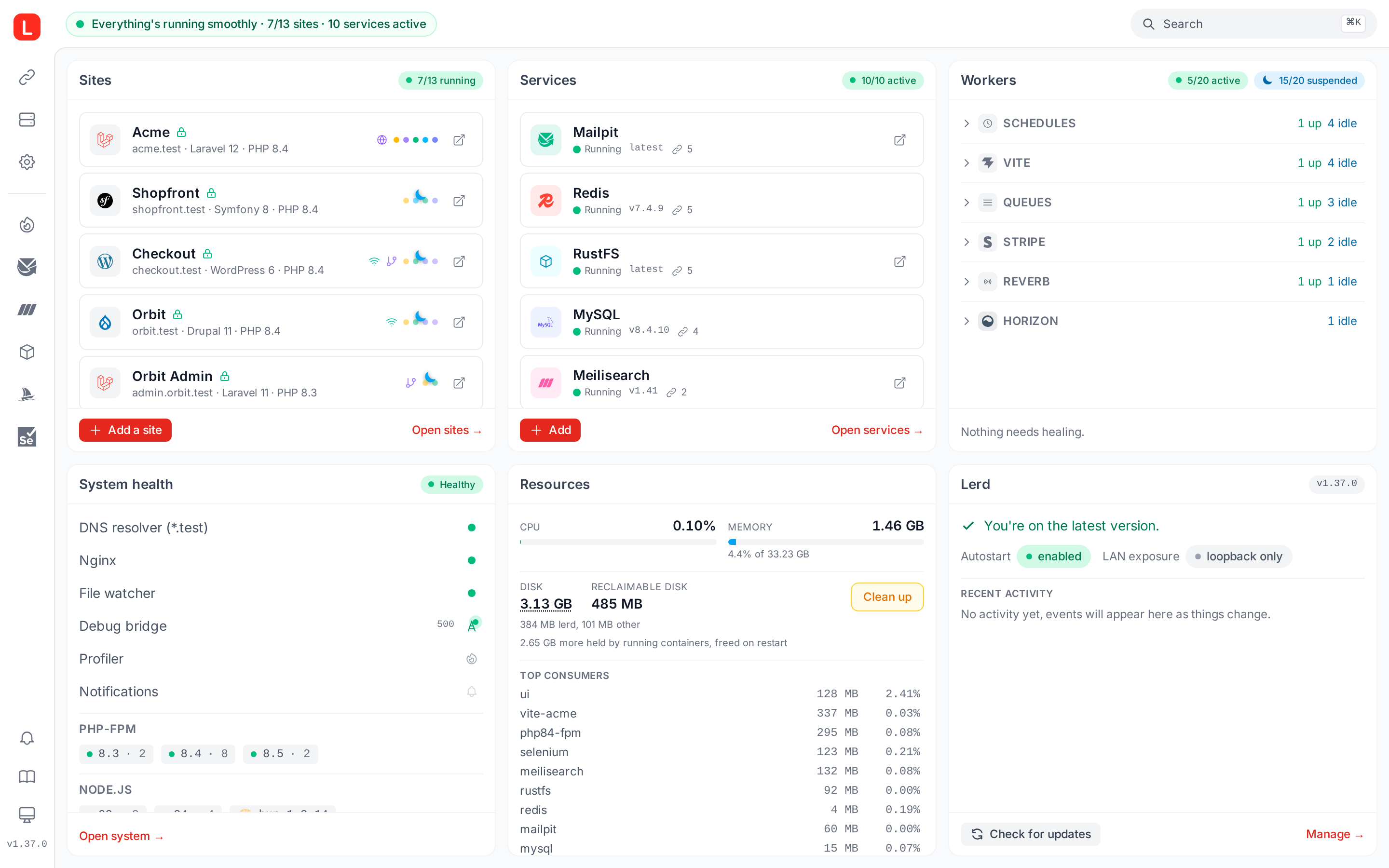Toggle the Notifications bell in System health
1389x868 pixels.
(472, 691)
